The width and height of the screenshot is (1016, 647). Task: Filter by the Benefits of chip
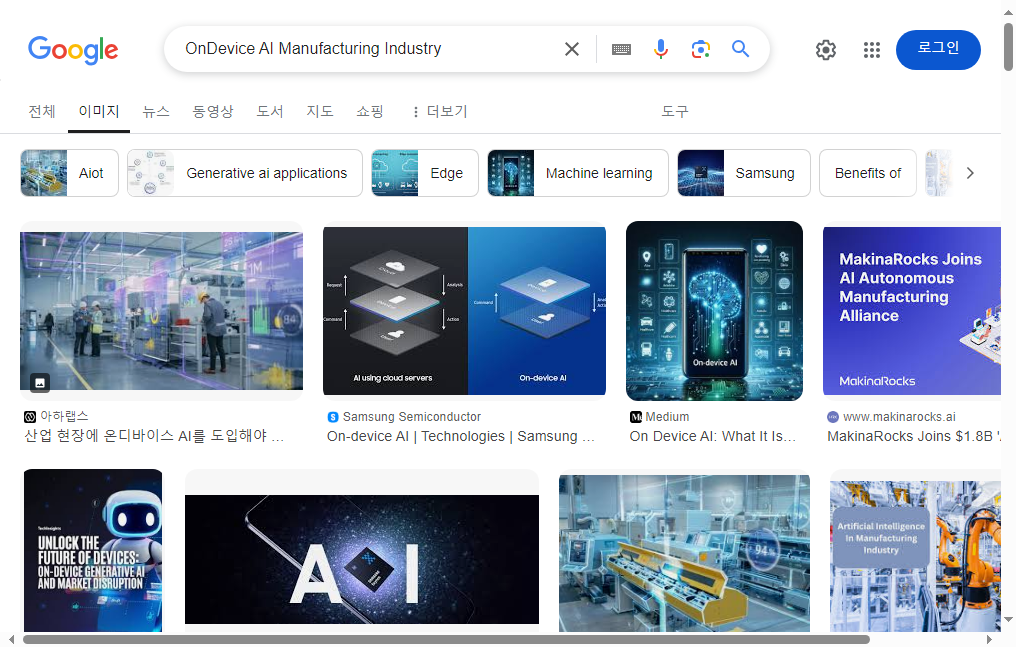[868, 173]
